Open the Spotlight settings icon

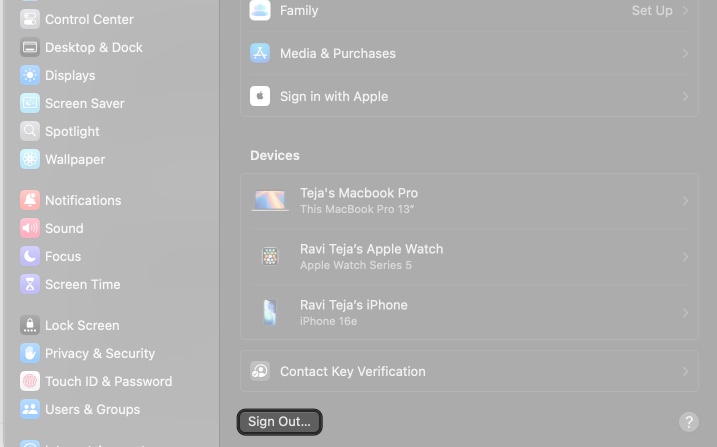click(30, 131)
